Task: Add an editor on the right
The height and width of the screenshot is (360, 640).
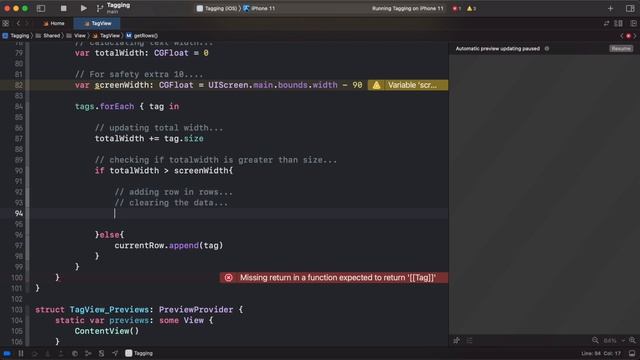Action: click(633, 23)
